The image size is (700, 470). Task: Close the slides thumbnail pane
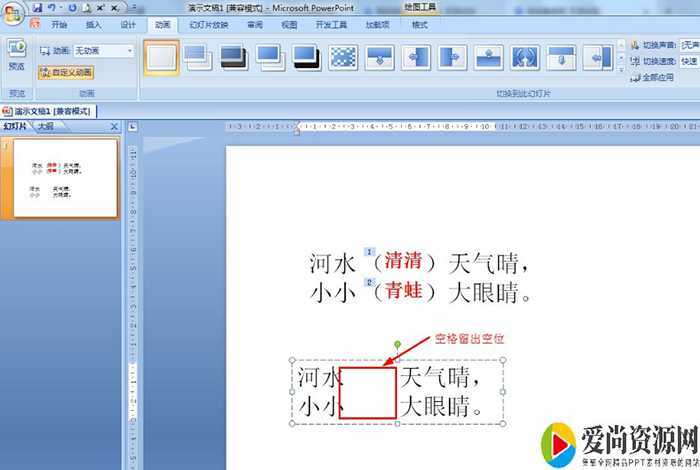tap(114, 127)
